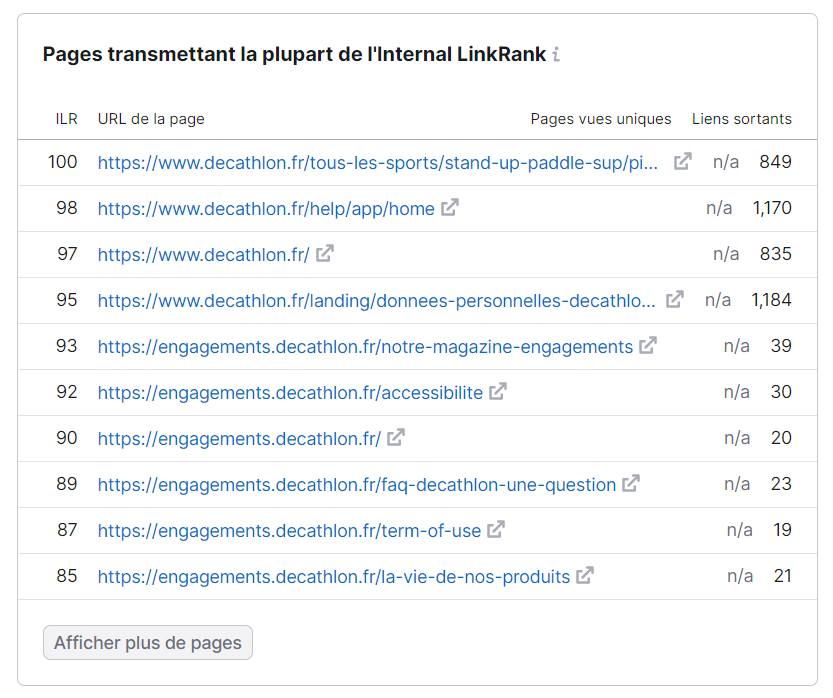Open external link icon beside the accessibilite page
The width and height of the screenshot is (833, 698).
point(497,392)
